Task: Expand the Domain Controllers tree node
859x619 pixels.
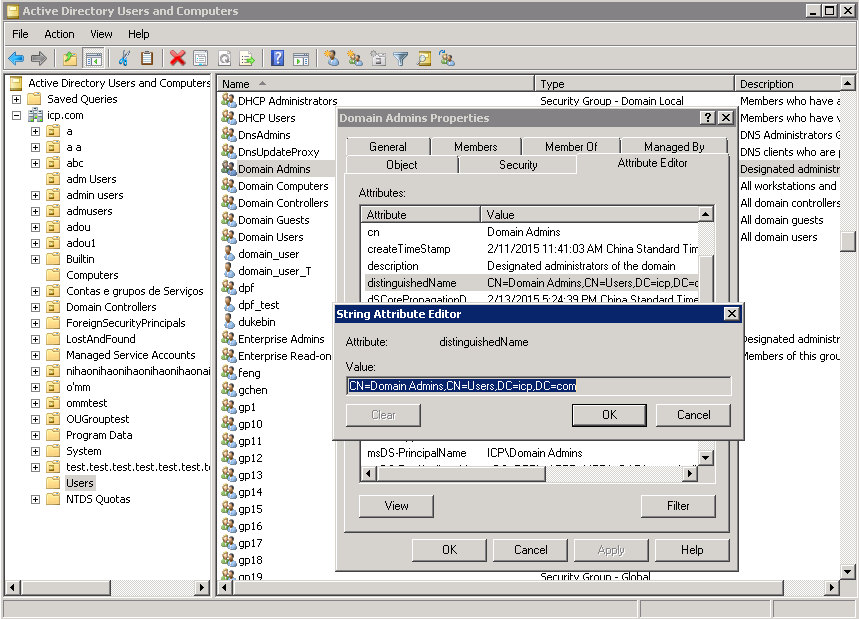Action: tap(36, 307)
